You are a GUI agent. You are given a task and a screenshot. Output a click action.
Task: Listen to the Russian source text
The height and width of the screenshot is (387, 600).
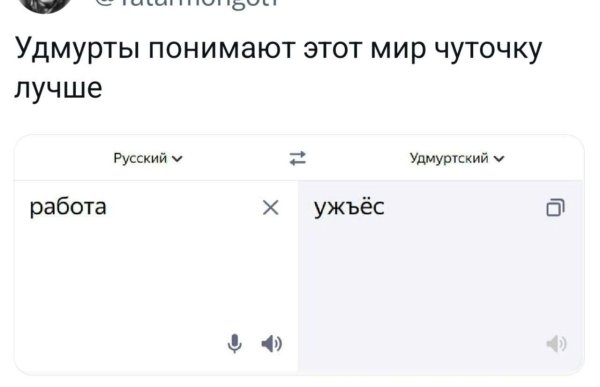pyautogui.click(x=271, y=343)
